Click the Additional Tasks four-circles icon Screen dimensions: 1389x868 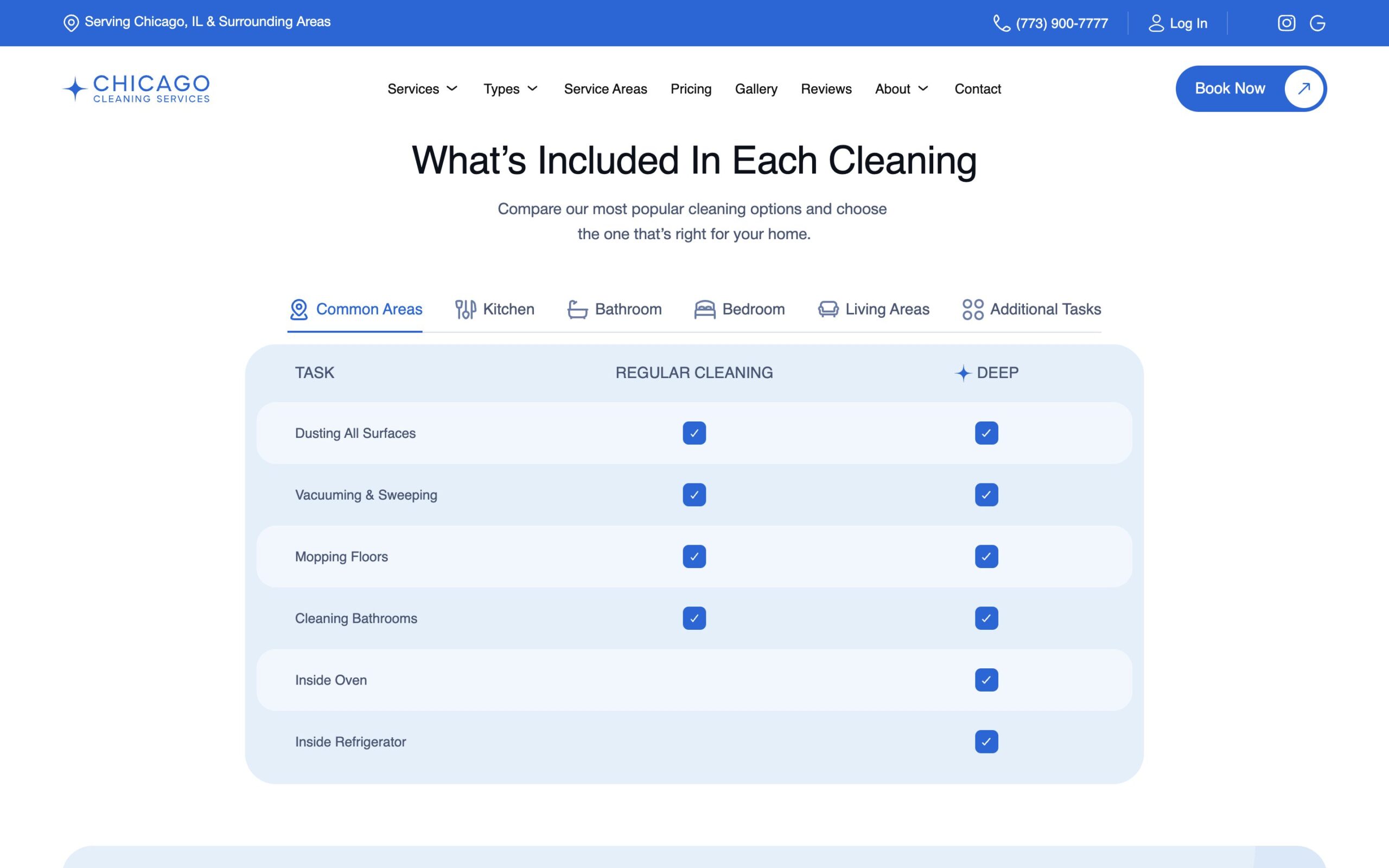[x=973, y=309]
